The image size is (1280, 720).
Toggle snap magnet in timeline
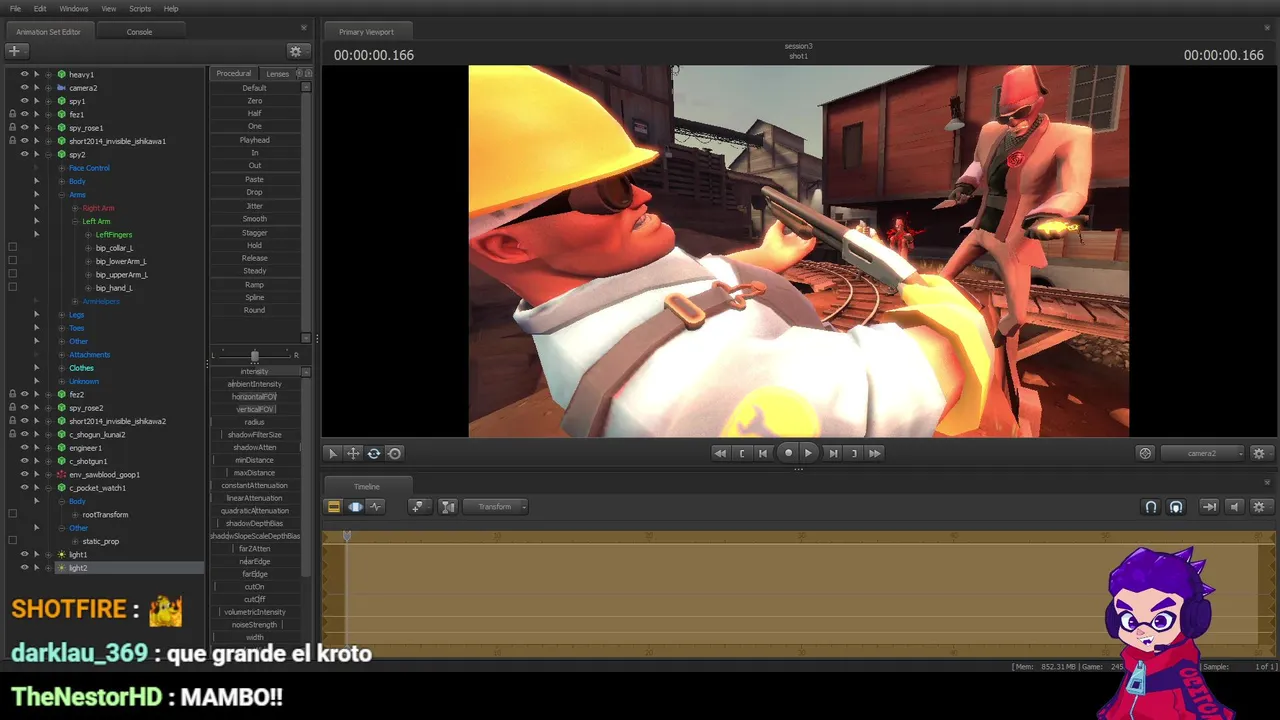point(1151,507)
